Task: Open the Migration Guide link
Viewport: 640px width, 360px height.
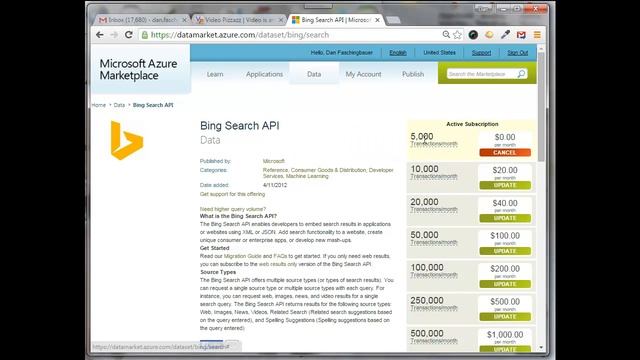Action: pyautogui.click(x=242, y=256)
